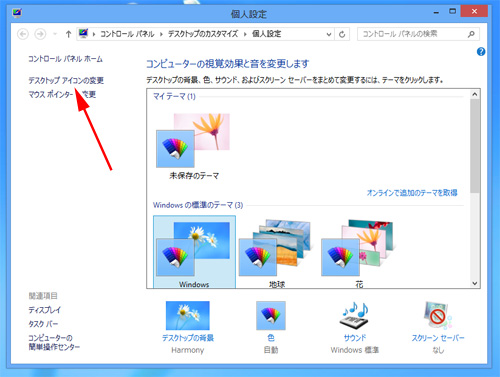Click the theme list scroll up arrow
Image resolution: width=500 pixels, height=377 pixels.
tap(475, 94)
